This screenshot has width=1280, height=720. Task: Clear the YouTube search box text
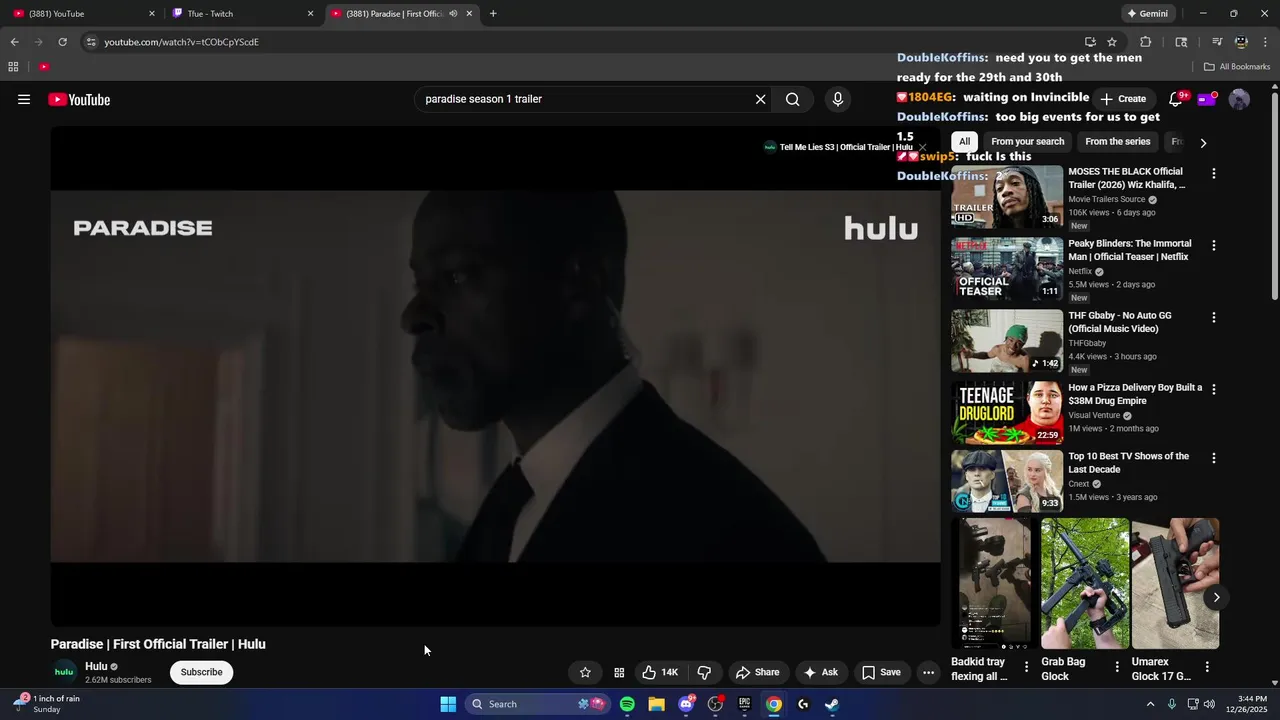tap(760, 99)
